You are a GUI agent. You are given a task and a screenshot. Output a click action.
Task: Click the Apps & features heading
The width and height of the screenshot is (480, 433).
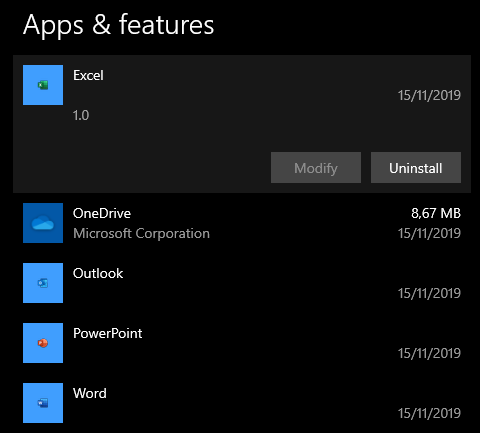coord(119,25)
